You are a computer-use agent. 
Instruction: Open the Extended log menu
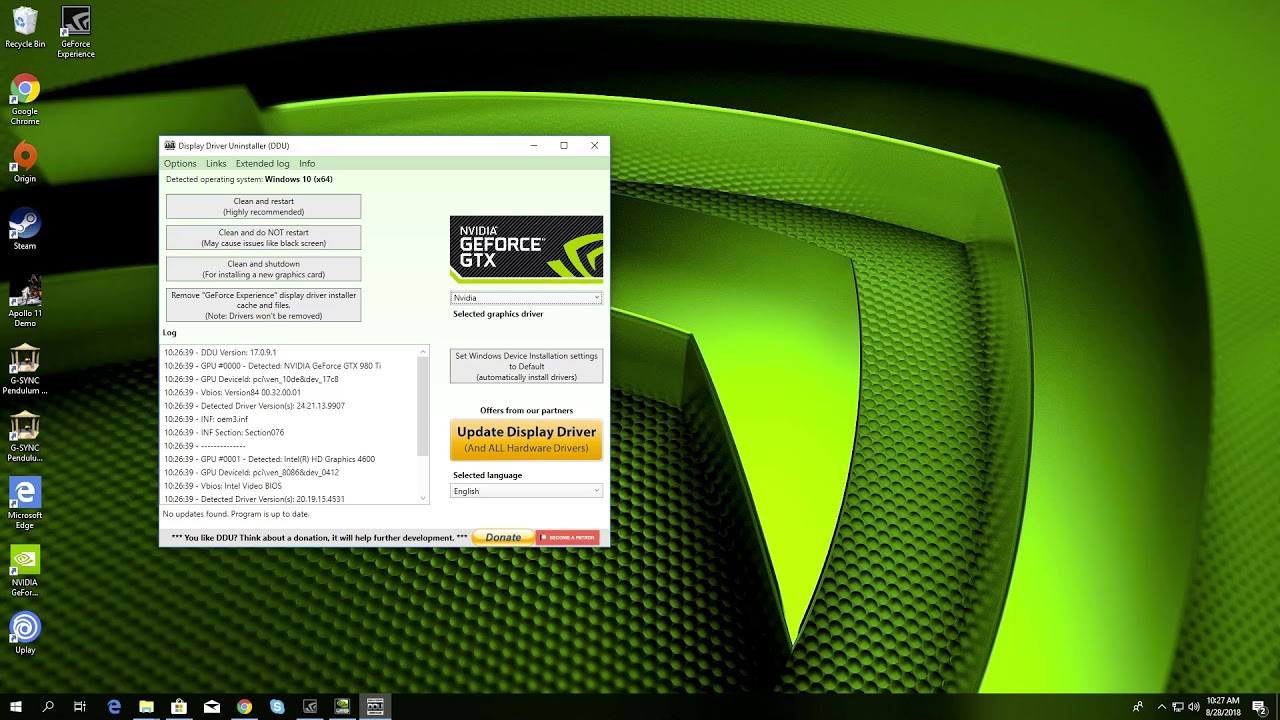tap(263, 164)
